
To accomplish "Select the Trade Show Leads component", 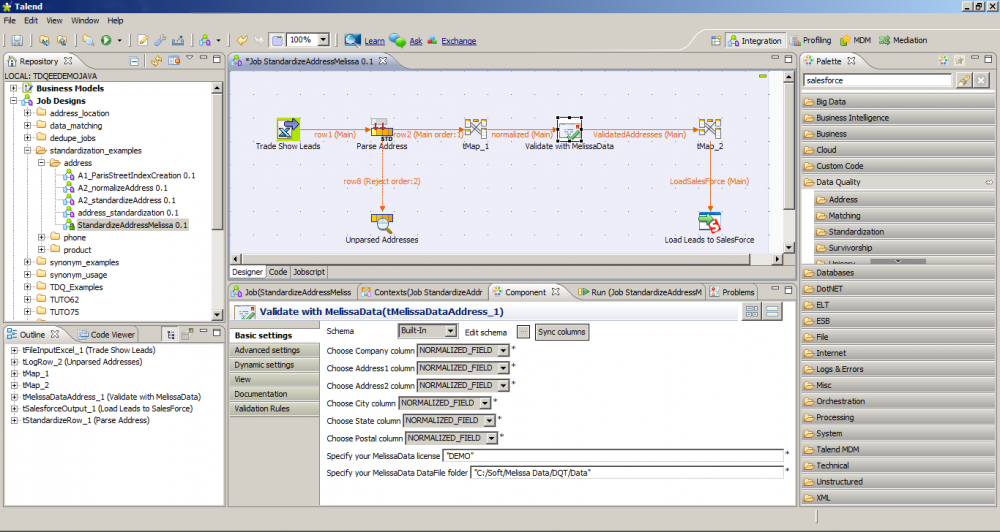I will (x=288, y=129).
